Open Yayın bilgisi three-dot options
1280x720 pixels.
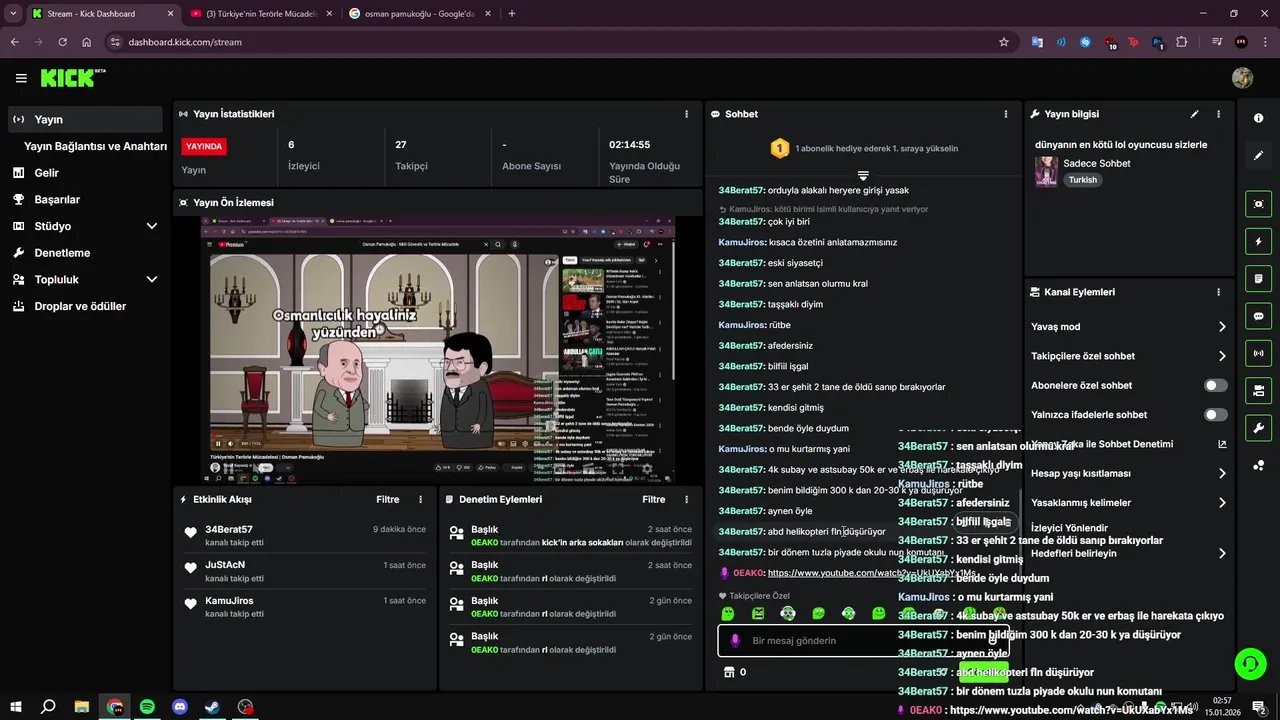coord(1218,114)
